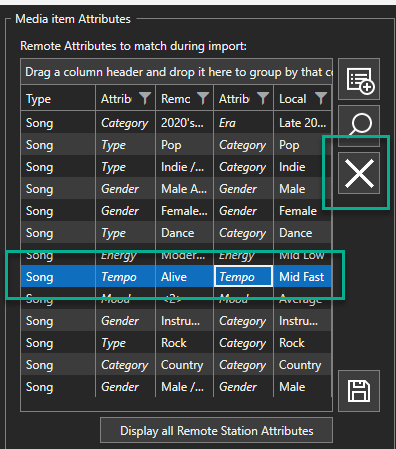Open filter funnel on Local column

coord(321,98)
